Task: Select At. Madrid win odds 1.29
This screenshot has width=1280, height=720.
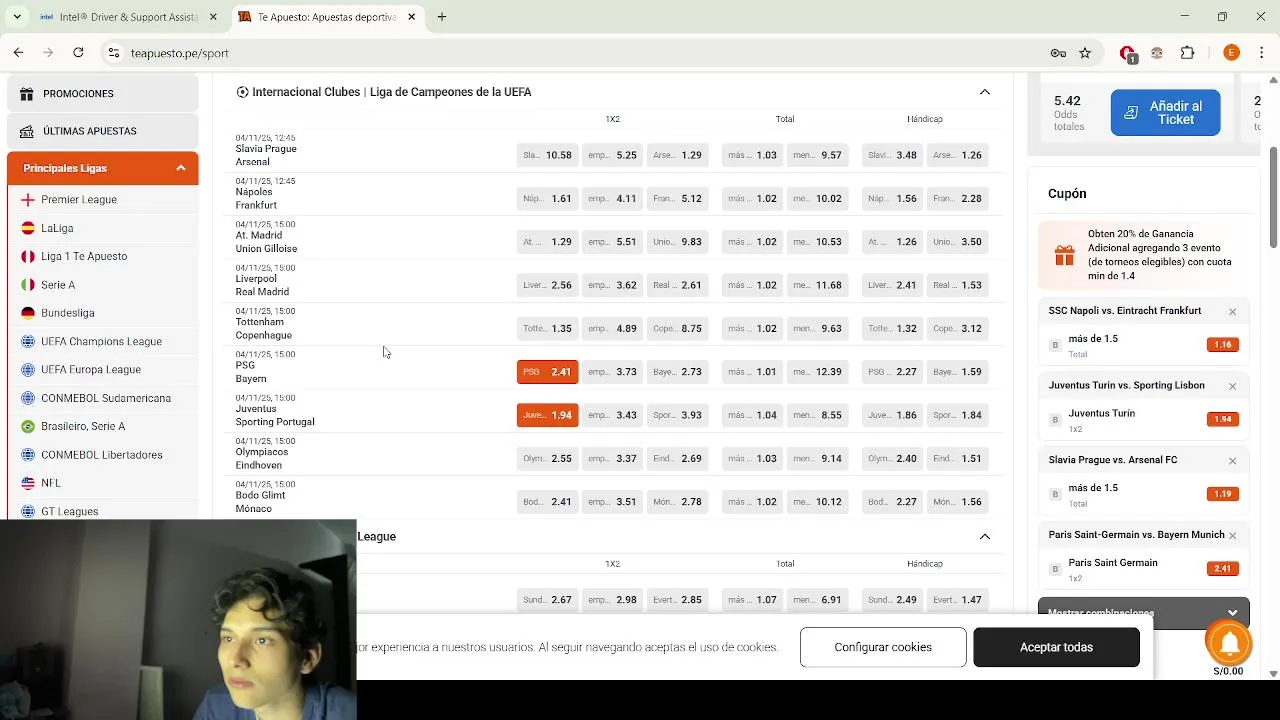Action: (547, 242)
